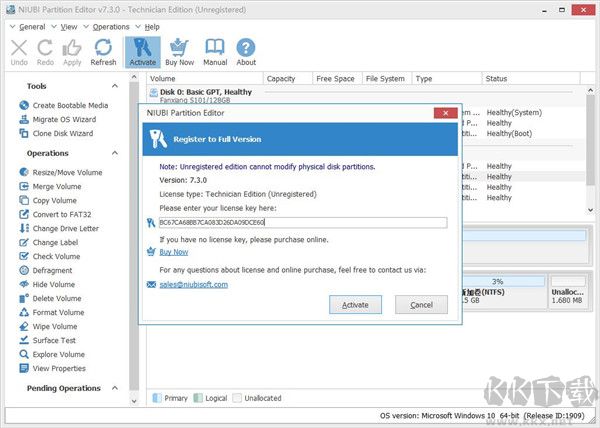Image resolution: width=600 pixels, height=428 pixels.
Task: Click the sales@niubisoft.com email link
Action: tap(194, 285)
